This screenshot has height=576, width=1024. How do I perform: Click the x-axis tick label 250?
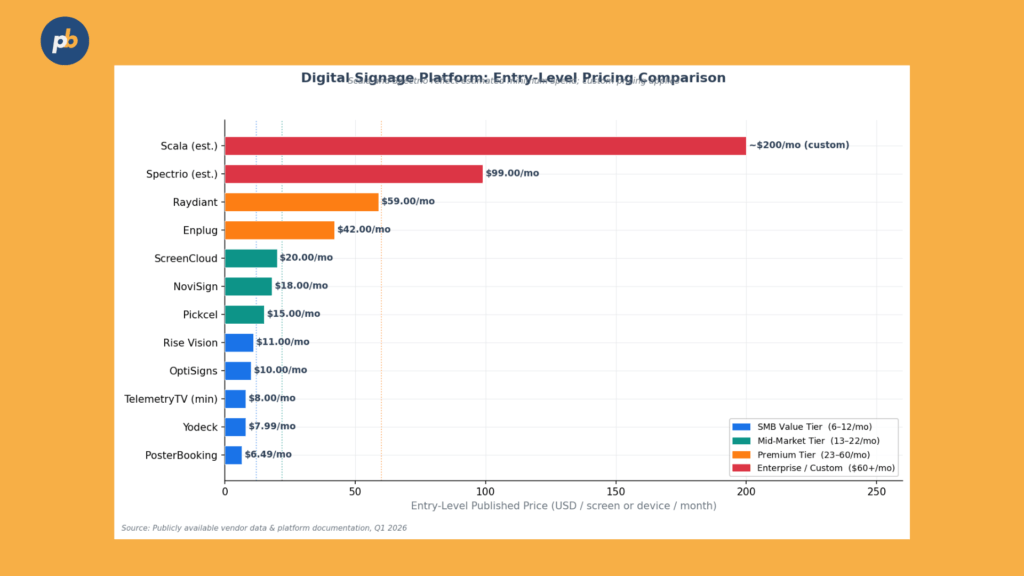[876, 492]
